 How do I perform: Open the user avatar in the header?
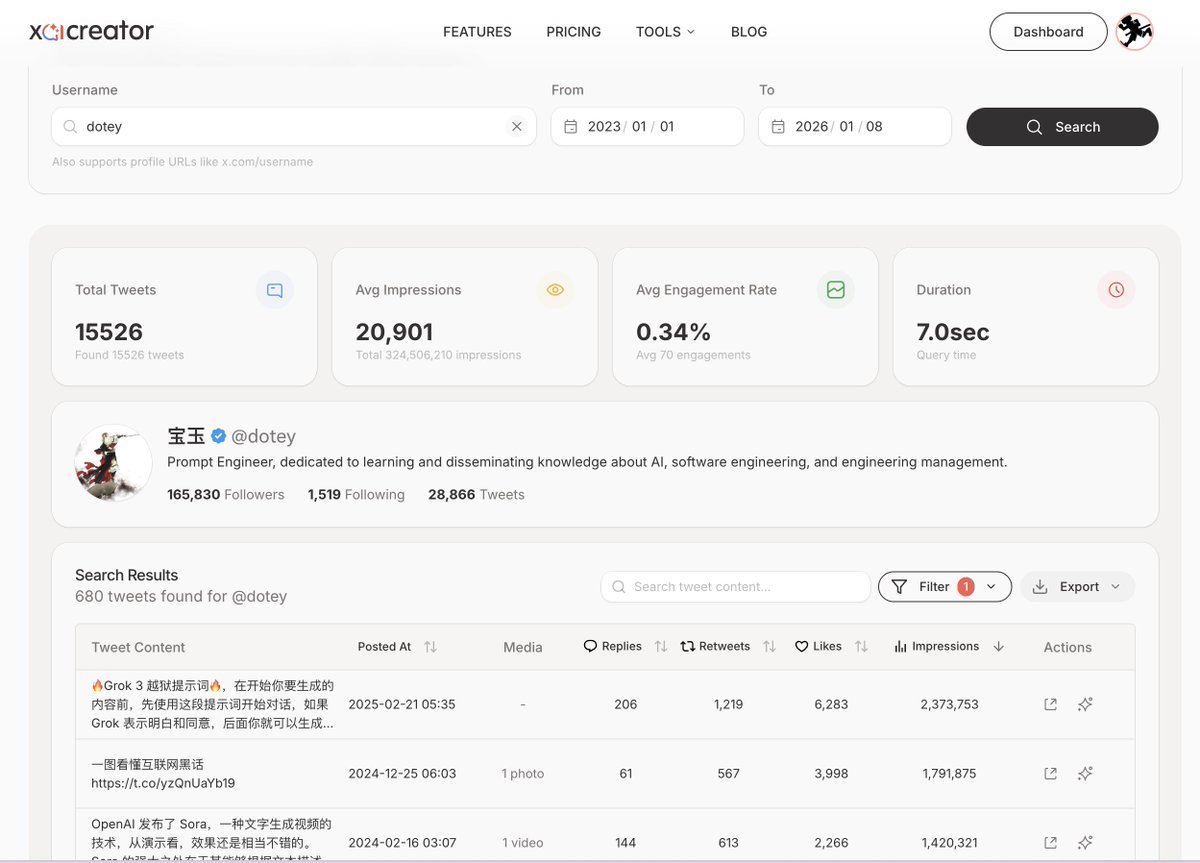(x=1135, y=32)
